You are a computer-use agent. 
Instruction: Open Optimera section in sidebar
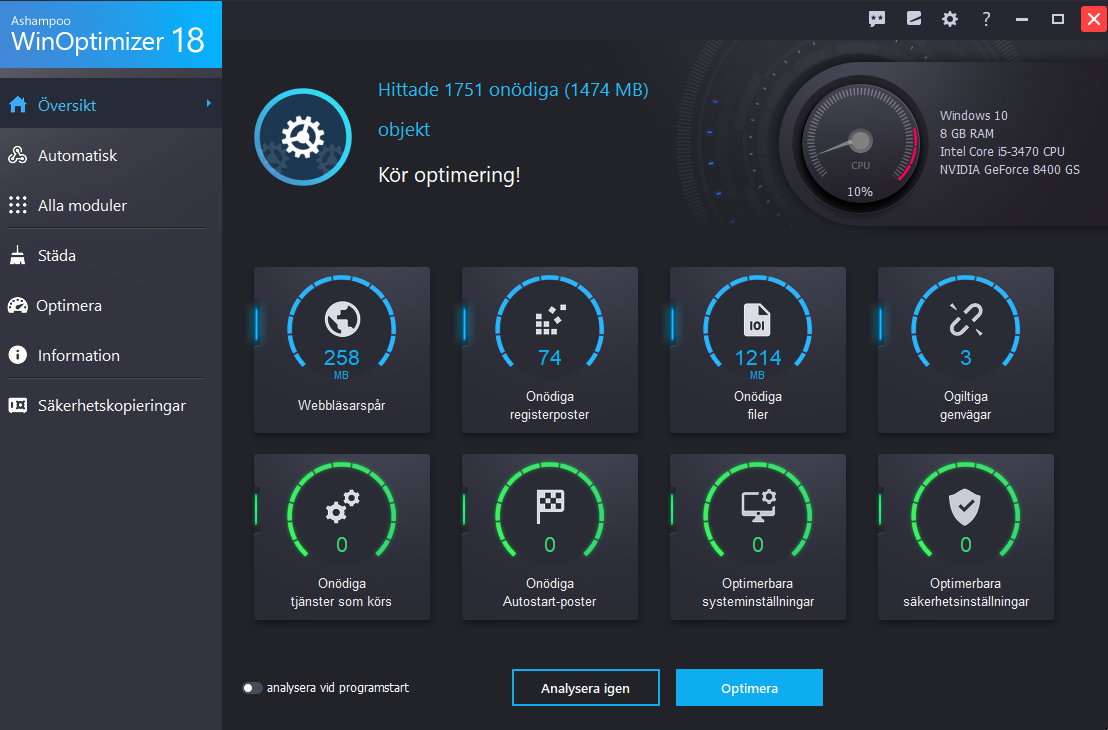pos(111,305)
